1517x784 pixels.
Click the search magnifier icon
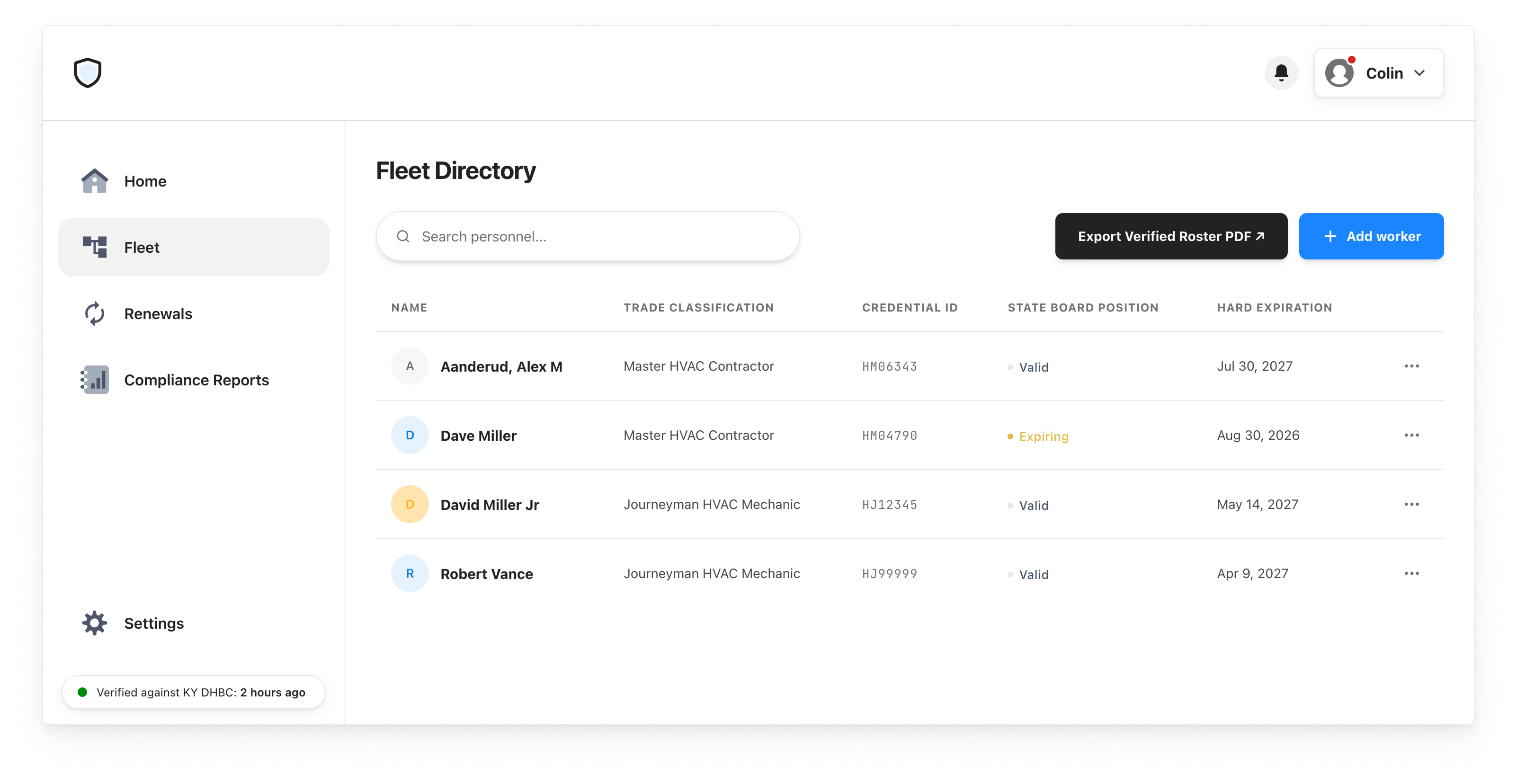coord(403,236)
